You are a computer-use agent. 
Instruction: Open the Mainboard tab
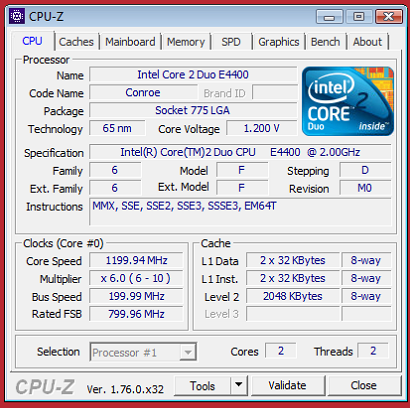tap(130, 42)
